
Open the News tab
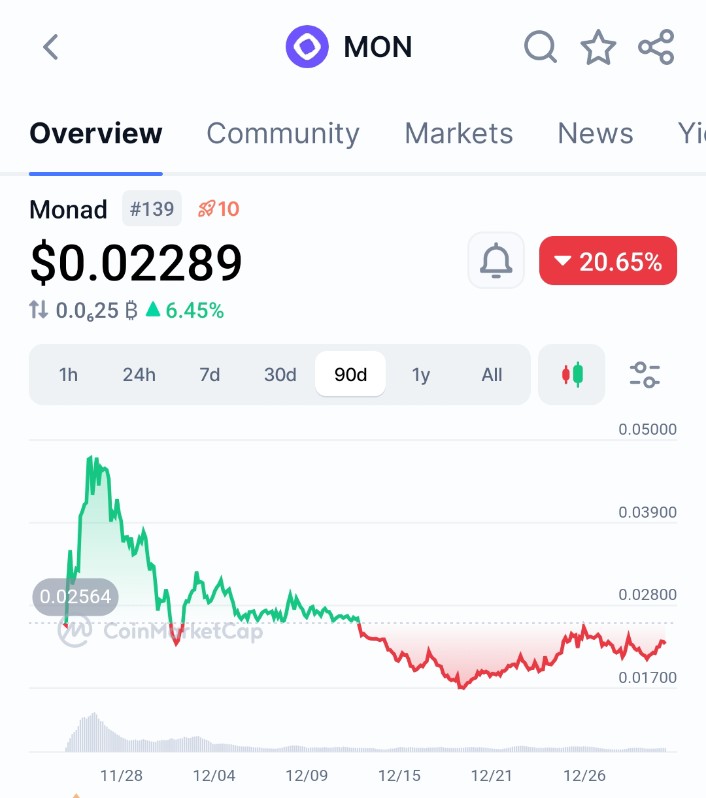[595, 133]
